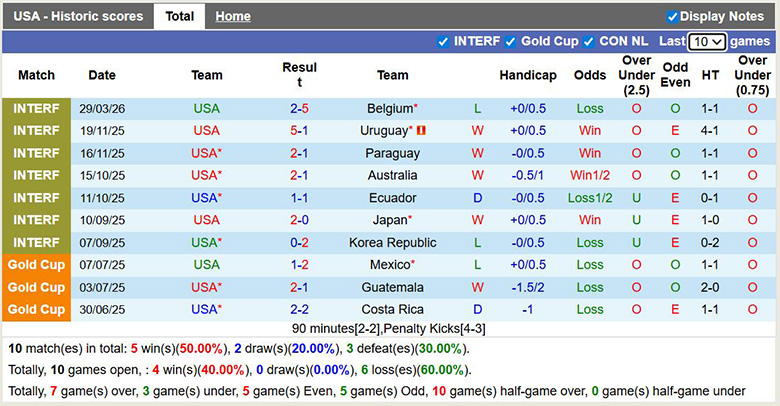Click the 2-2 result against Costa Rica
This screenshot has width=780, height=406.
click(x=299, y=310)
